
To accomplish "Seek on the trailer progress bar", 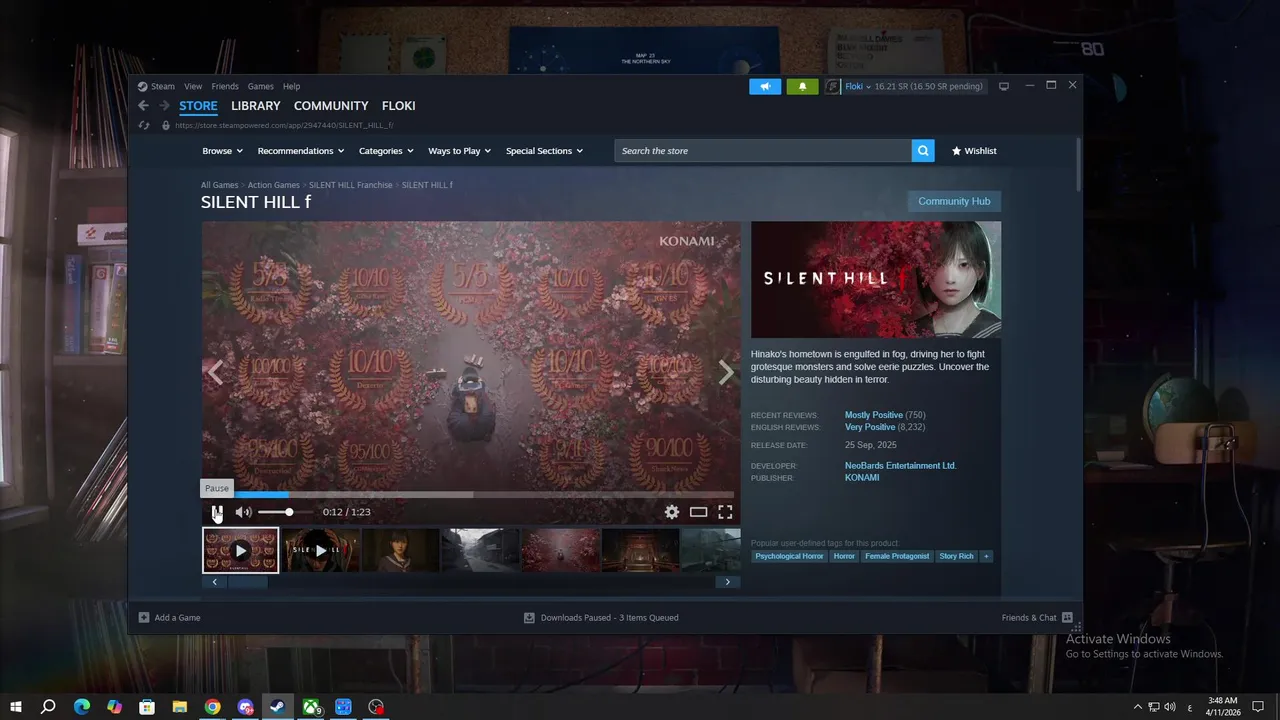I will click(x=468, y=494).
